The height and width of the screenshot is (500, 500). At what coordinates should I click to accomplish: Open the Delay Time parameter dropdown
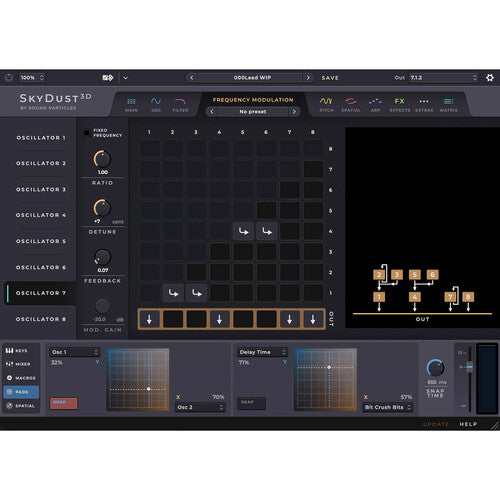[262, 352]
